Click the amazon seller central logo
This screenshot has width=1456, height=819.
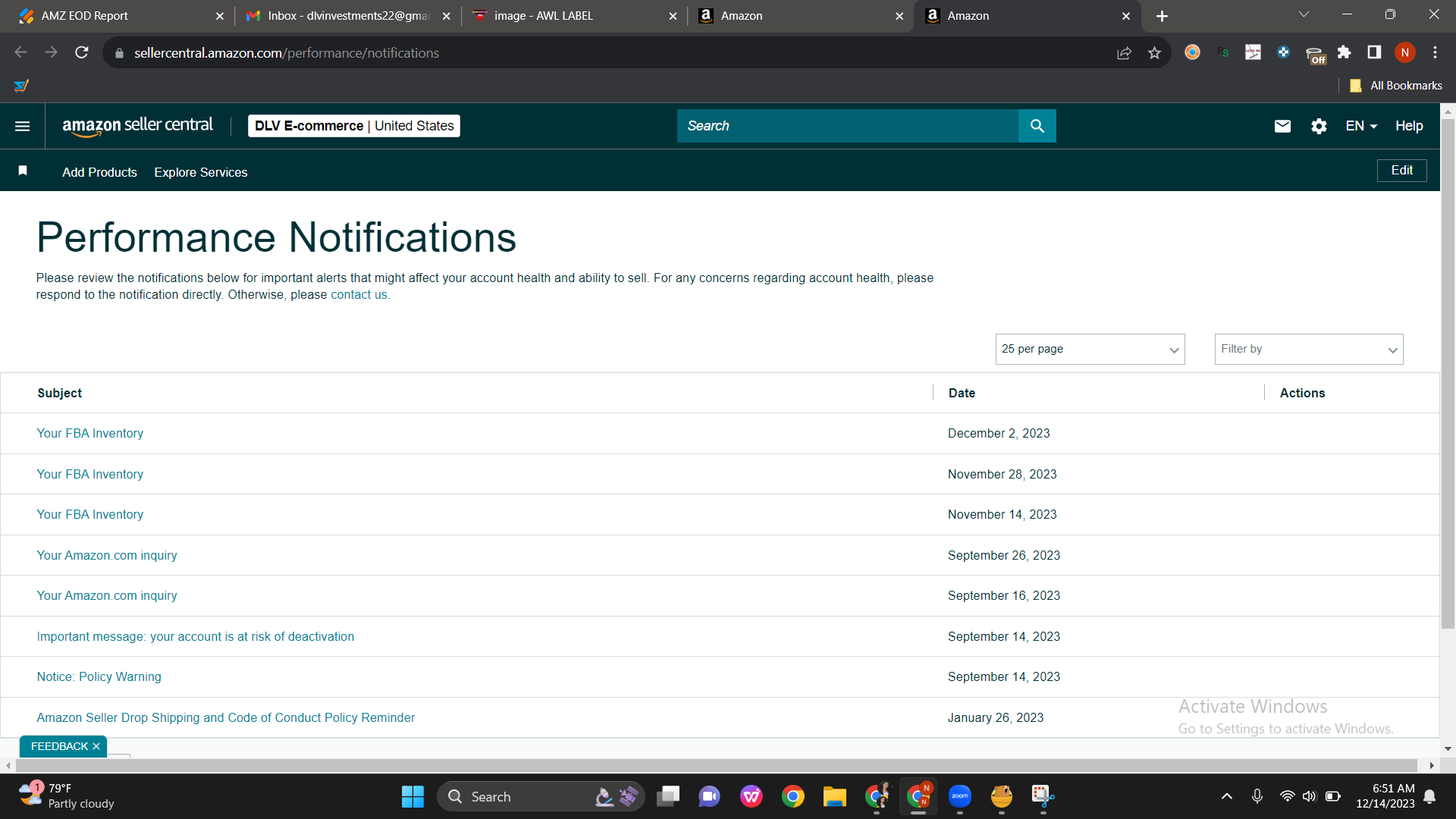(x=137, y=126)
